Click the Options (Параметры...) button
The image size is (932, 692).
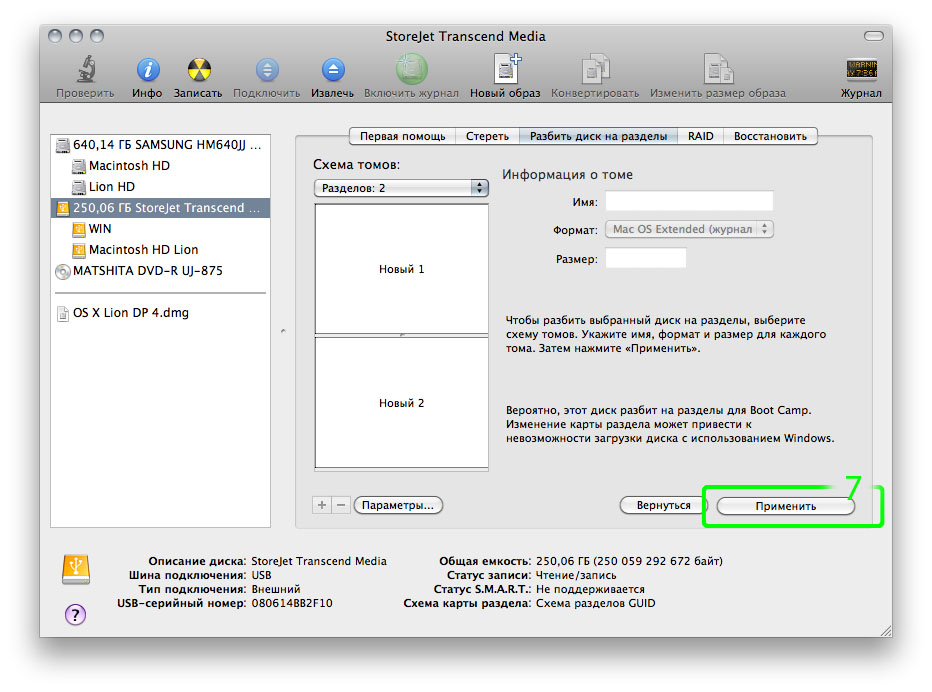(x=398, y=505)
